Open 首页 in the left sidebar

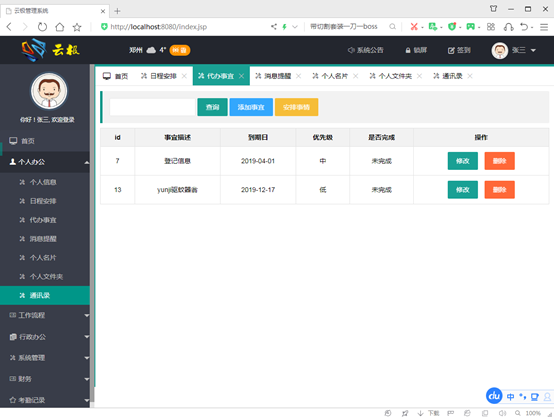[45, 141]
